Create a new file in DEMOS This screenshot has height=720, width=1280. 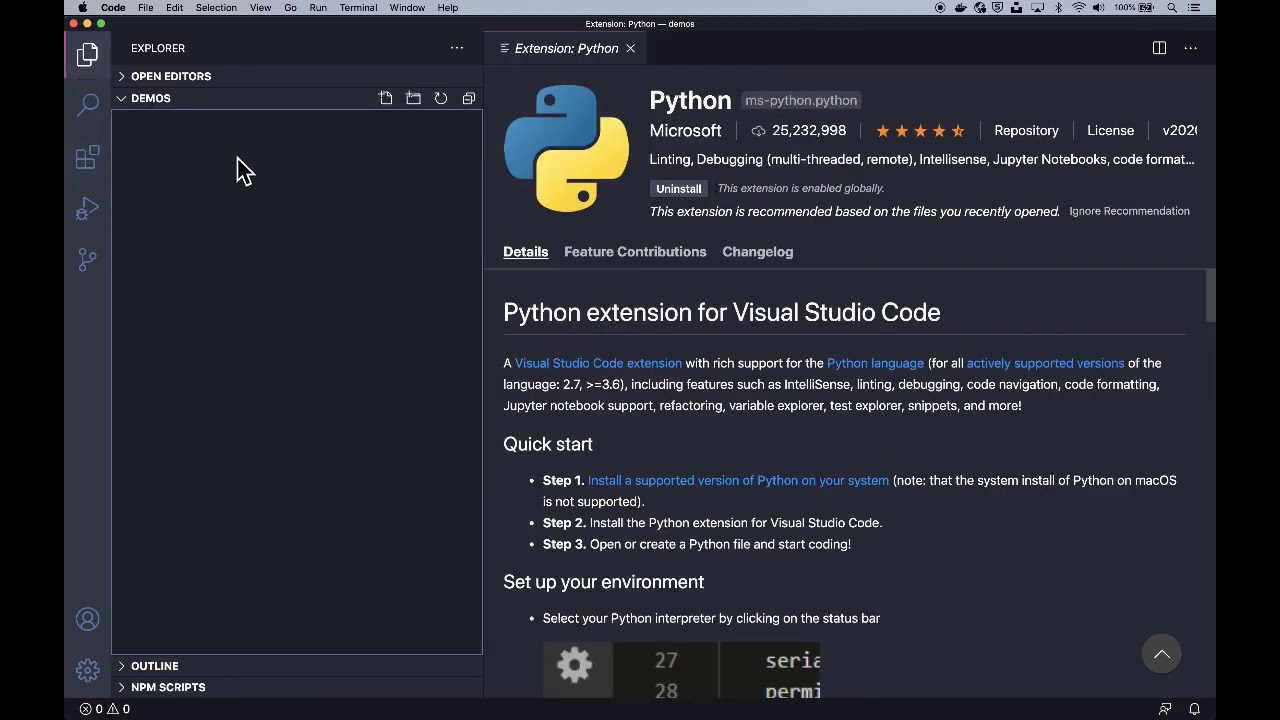[386, 98]
